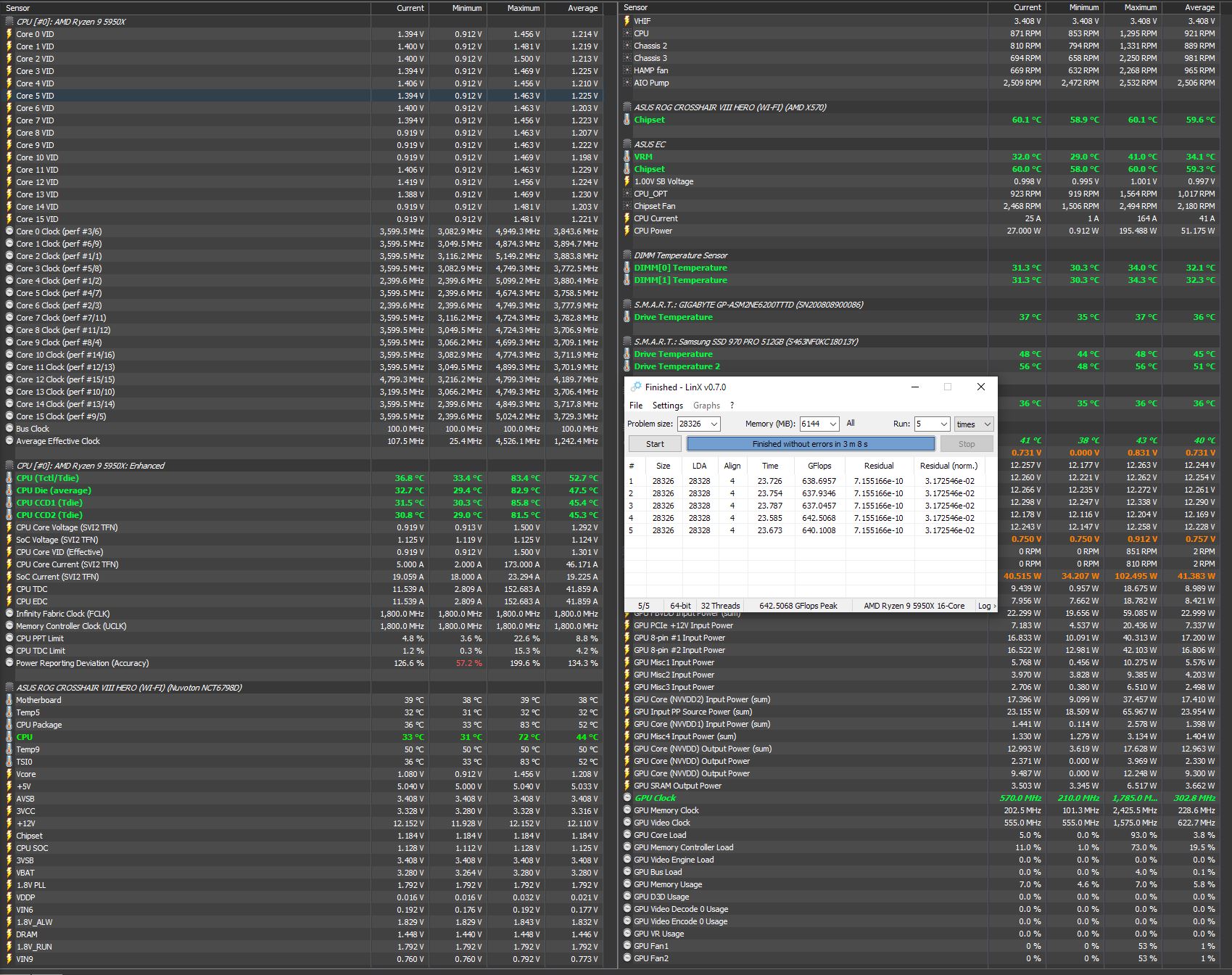The width and height of the screenshot is (1232, 975).
Task: Click the drive icon beside the Samsung SSD 970 PRO header
Action: [x=627, y=342]
